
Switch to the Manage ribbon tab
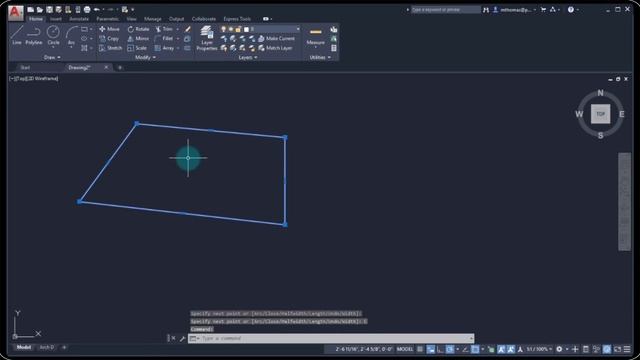(153, 19)
